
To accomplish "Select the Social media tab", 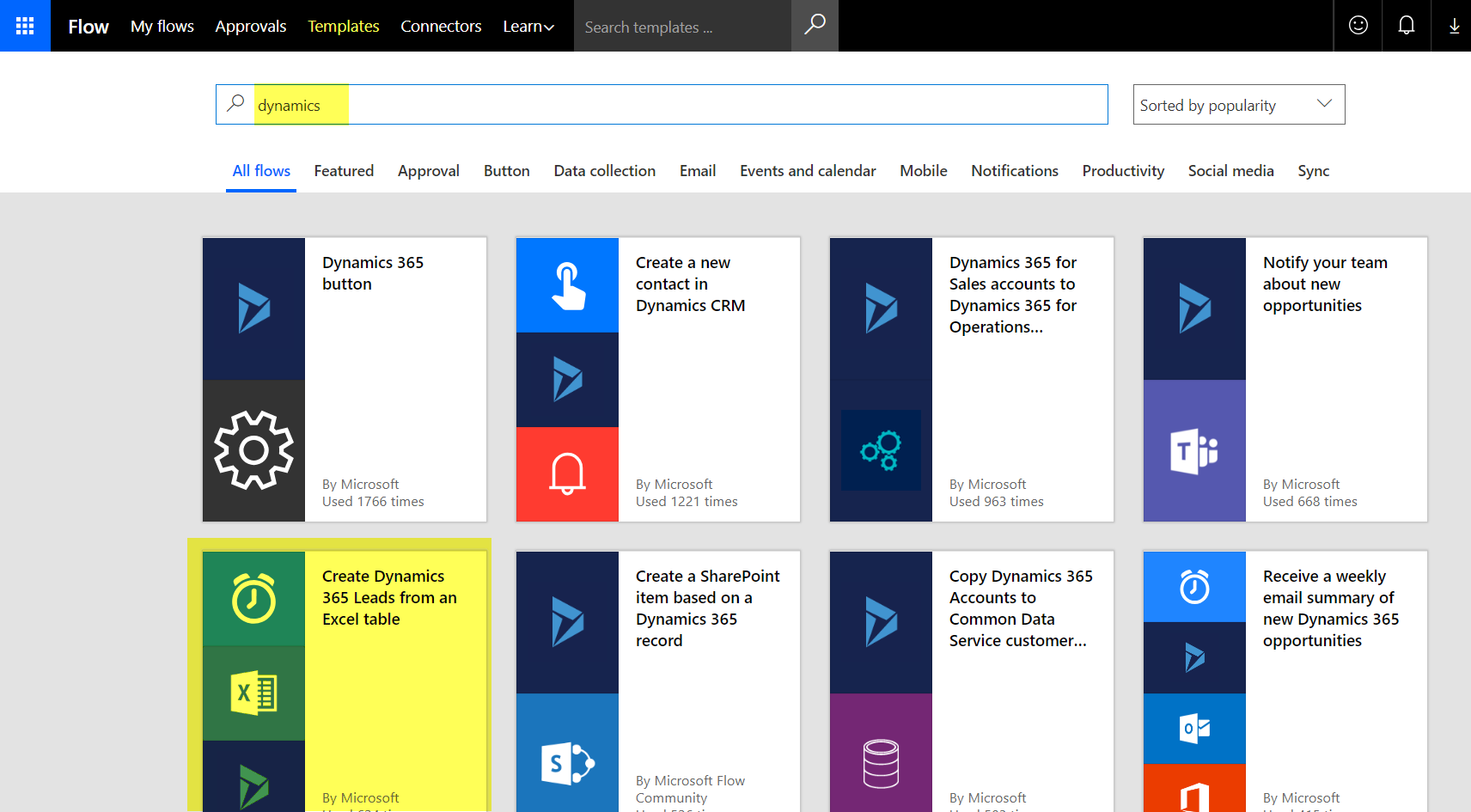I will pos(1231,171).
